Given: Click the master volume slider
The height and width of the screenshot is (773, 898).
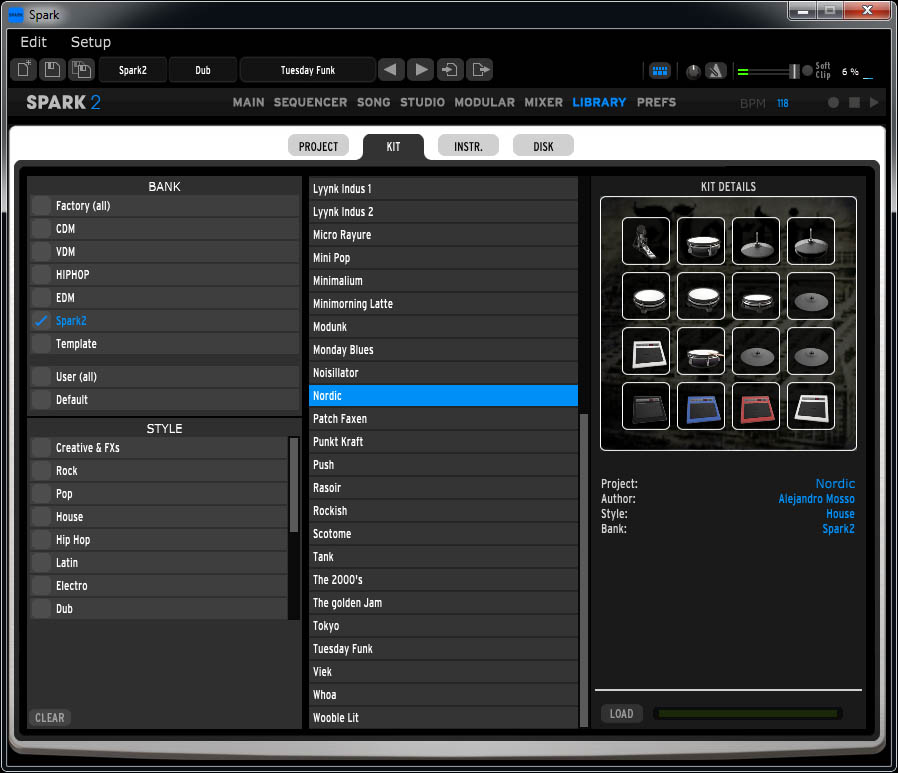Looking at the screenshot, I should [772, 71].
